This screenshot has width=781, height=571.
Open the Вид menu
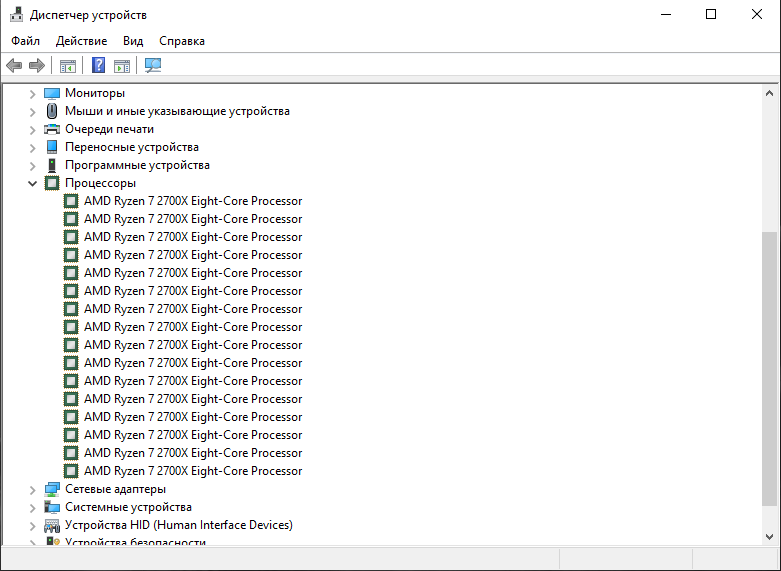point(133,41)
